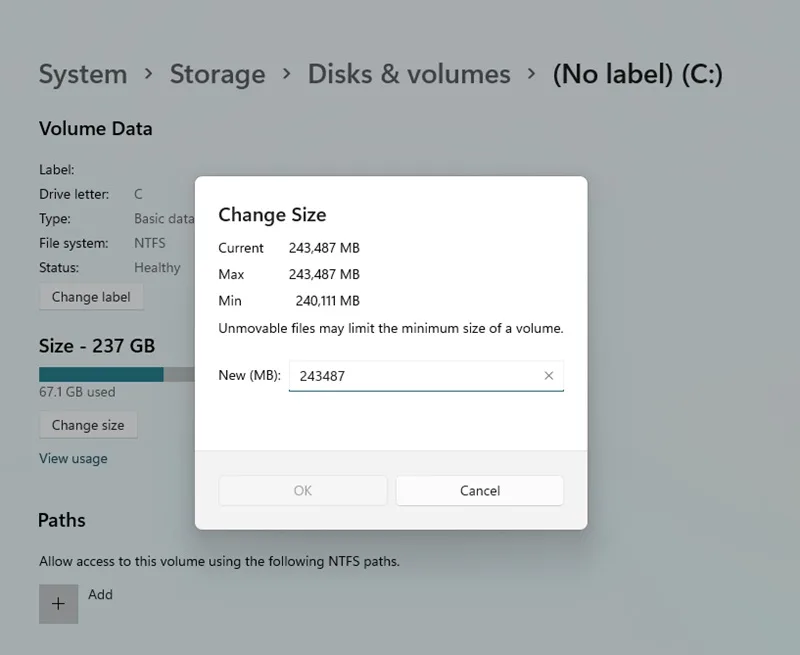Cancel the Change Size dialog

click(480, 491)
